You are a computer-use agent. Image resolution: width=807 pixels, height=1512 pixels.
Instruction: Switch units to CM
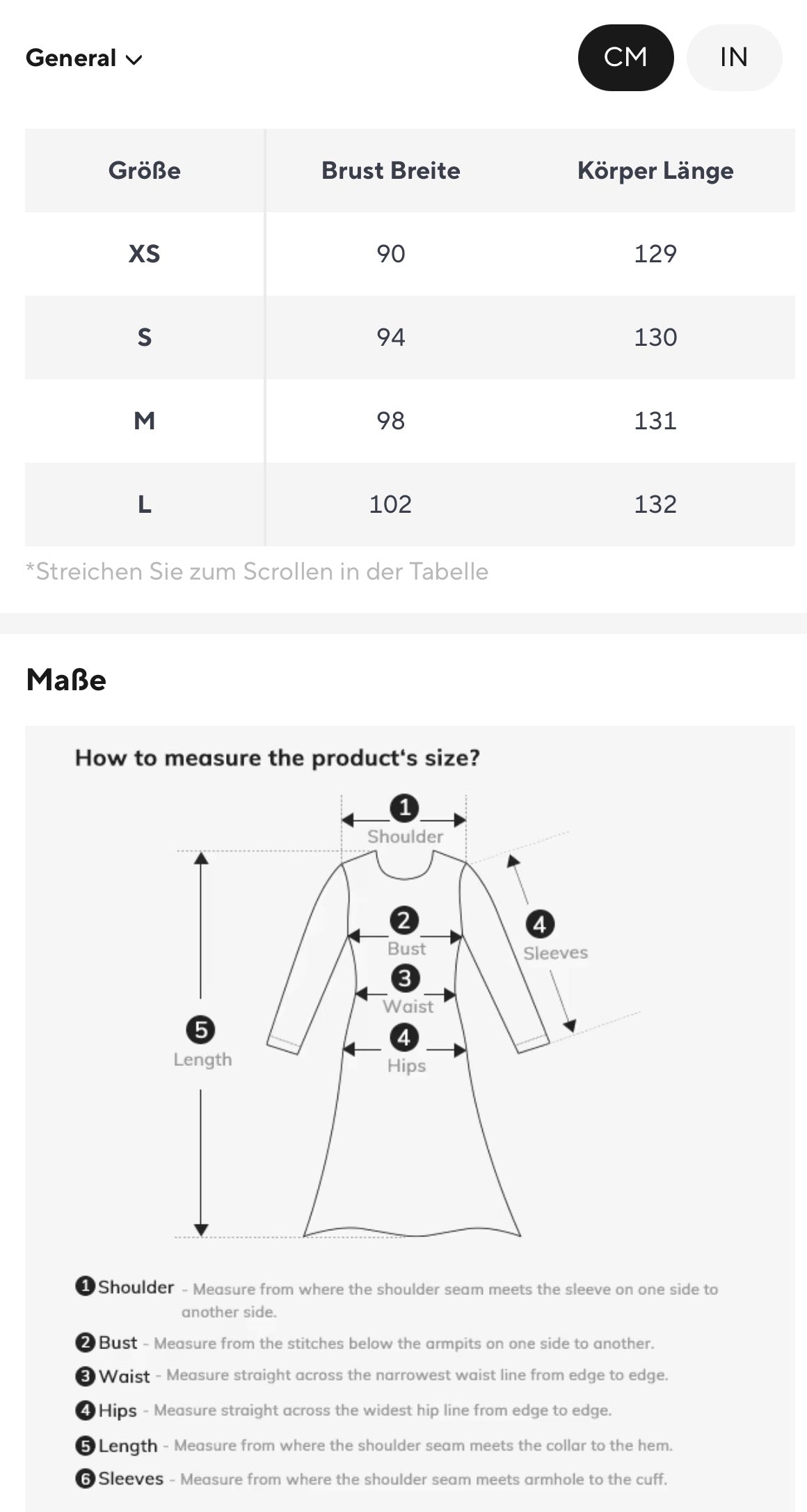point(625,58)
